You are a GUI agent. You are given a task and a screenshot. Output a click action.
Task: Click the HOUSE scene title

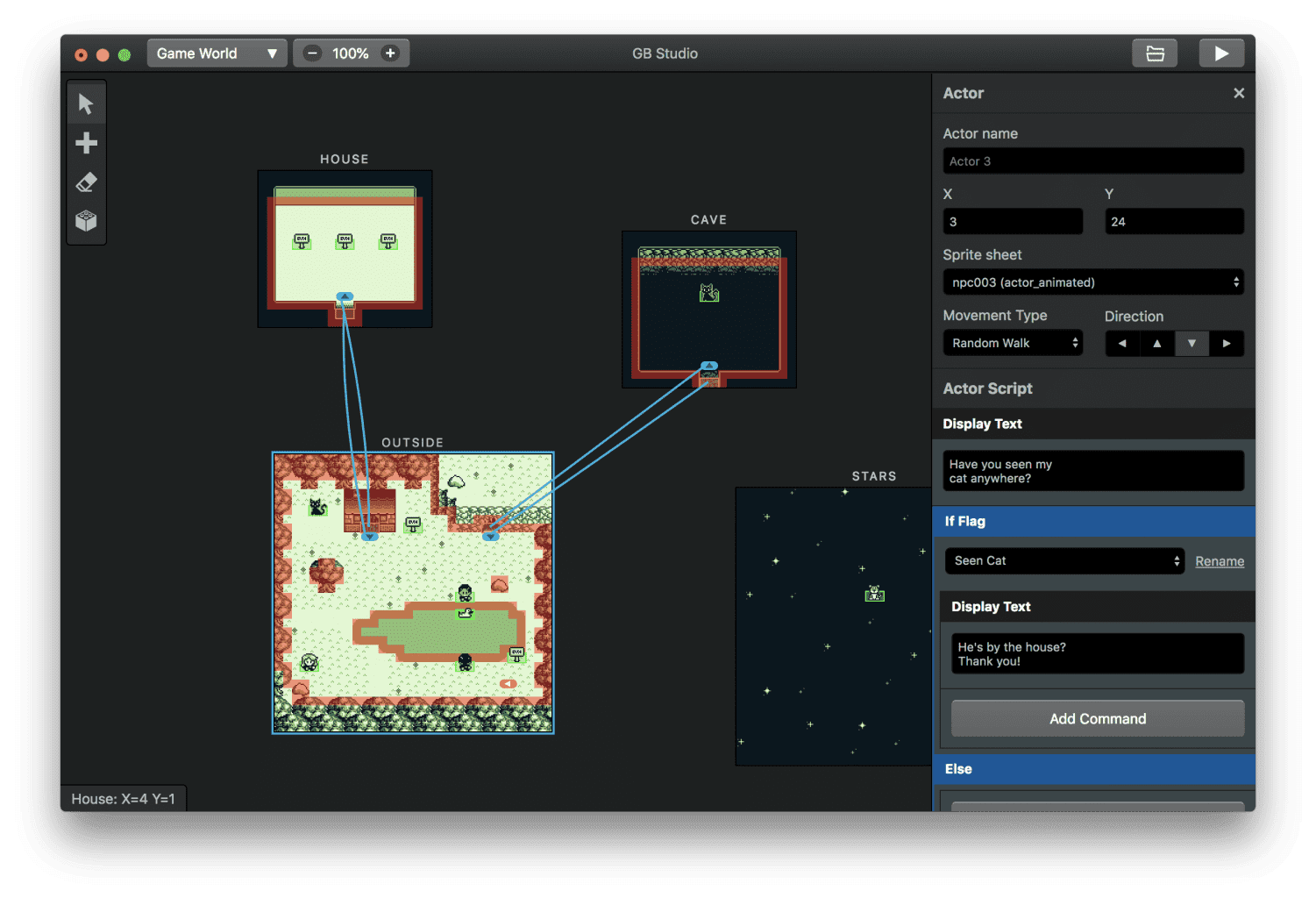pos(345,160)
